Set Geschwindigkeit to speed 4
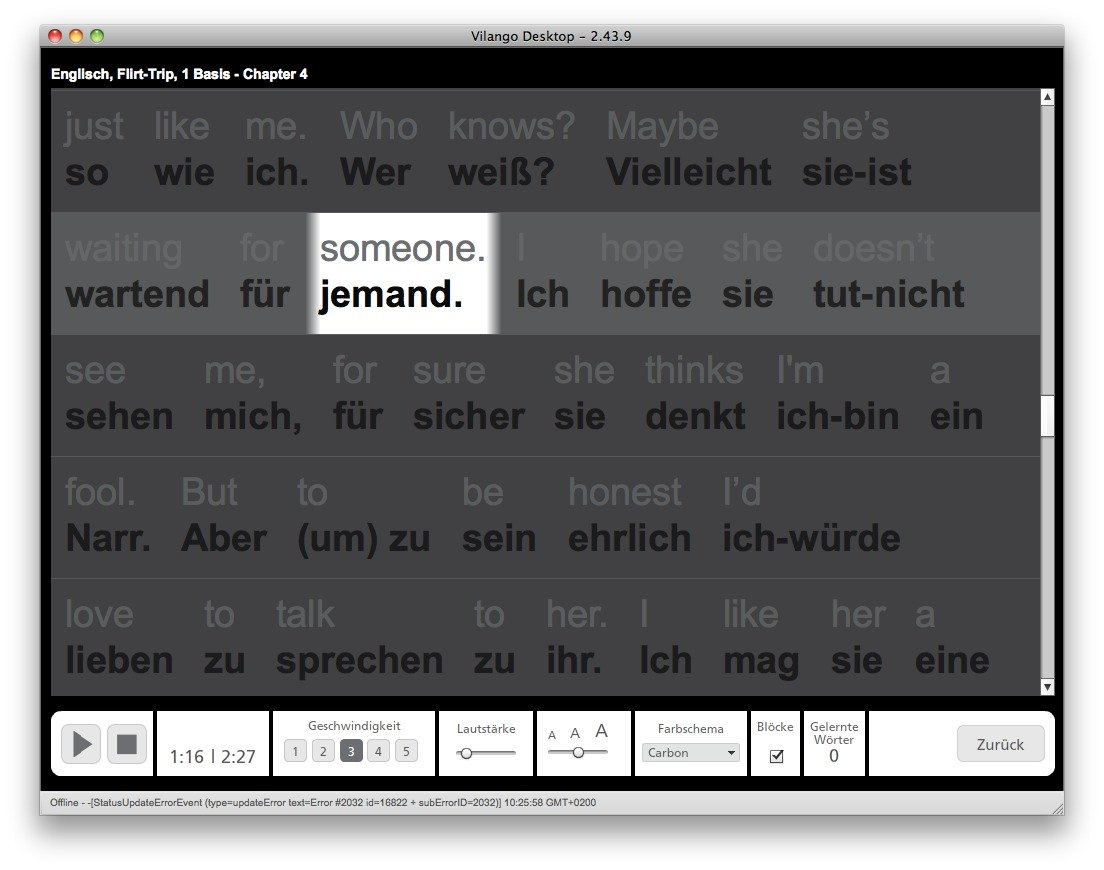Image resolution: width=1104 pixels, height=870 pixels. (x=378, y=751)
